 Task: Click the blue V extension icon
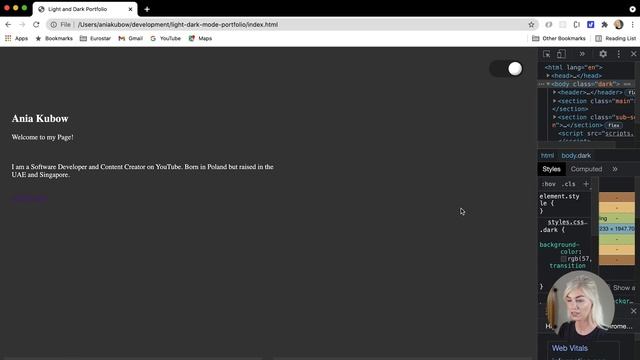click(x=591, y=24)
